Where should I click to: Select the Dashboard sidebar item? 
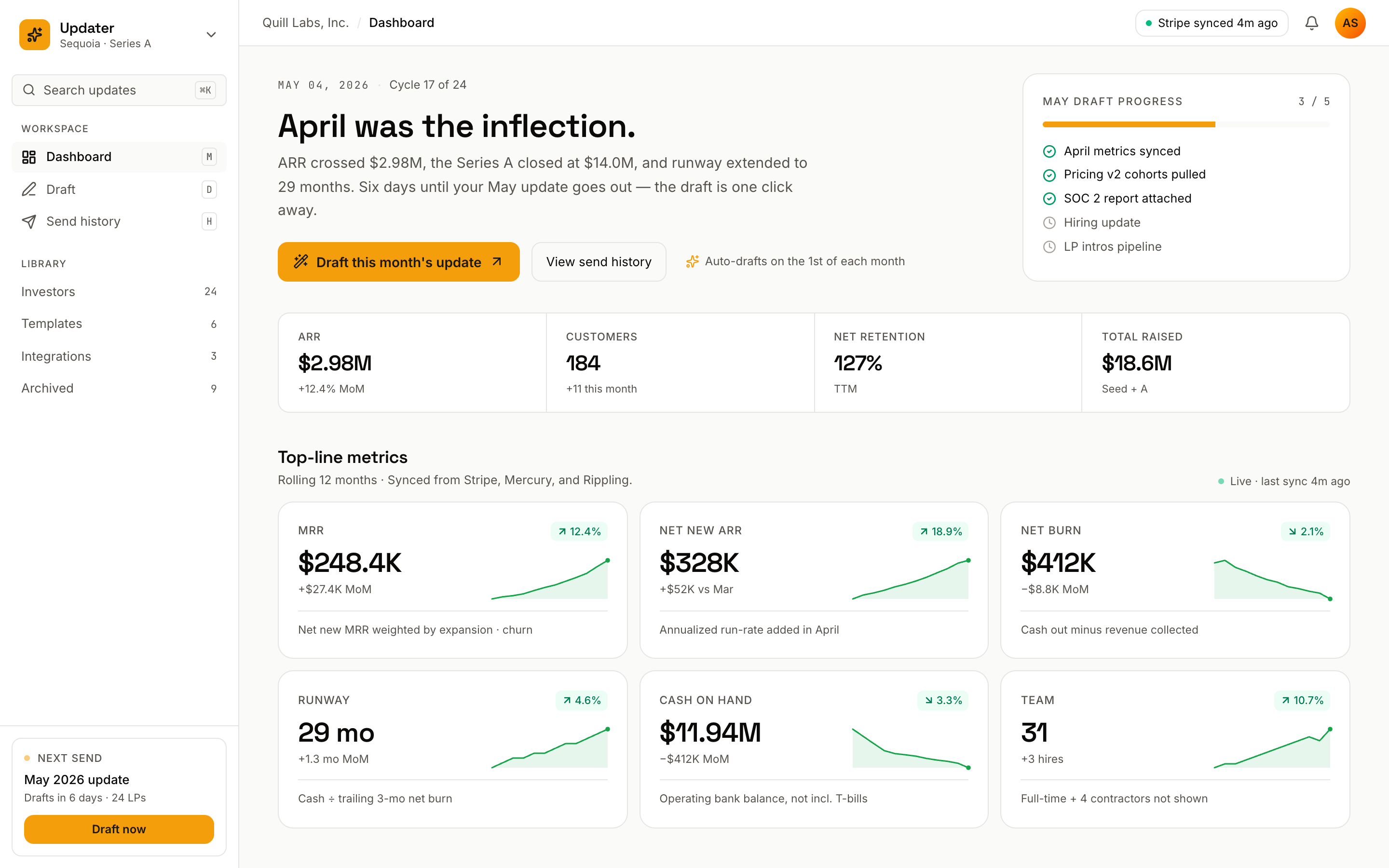pyautogui.click(x=119, y=157)
